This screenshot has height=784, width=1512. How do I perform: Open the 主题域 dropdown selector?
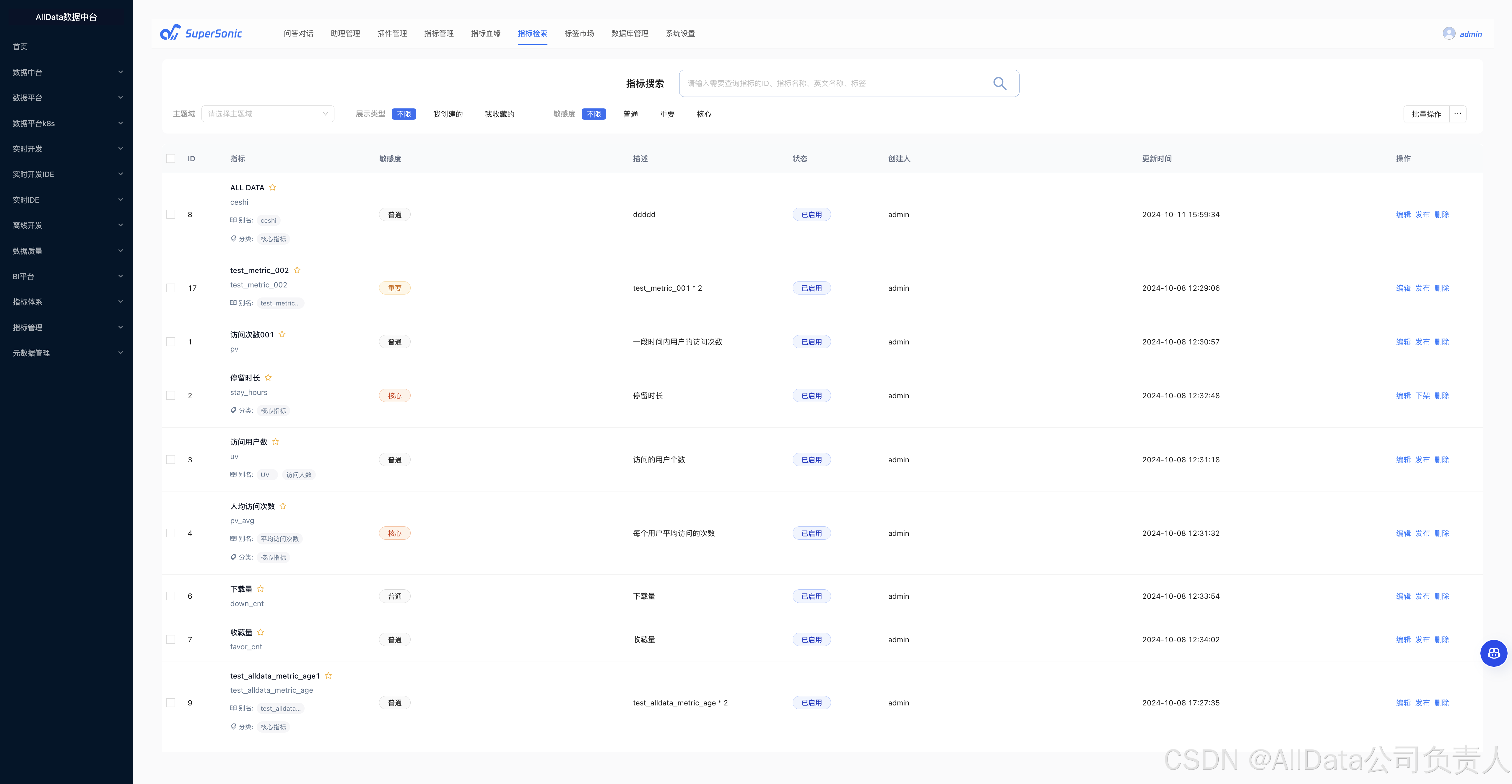268,114
